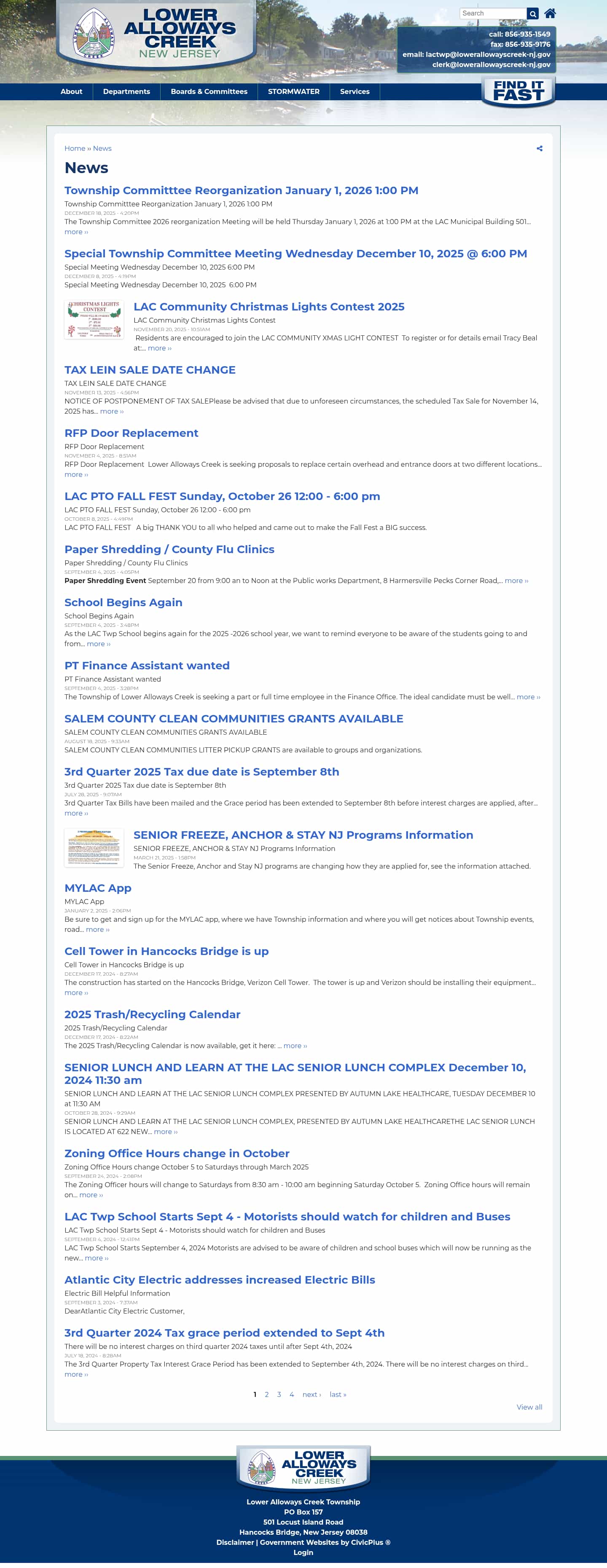Open Zoning Office Hours change in October
The image size is (607, 1568).
point(177,1153)
